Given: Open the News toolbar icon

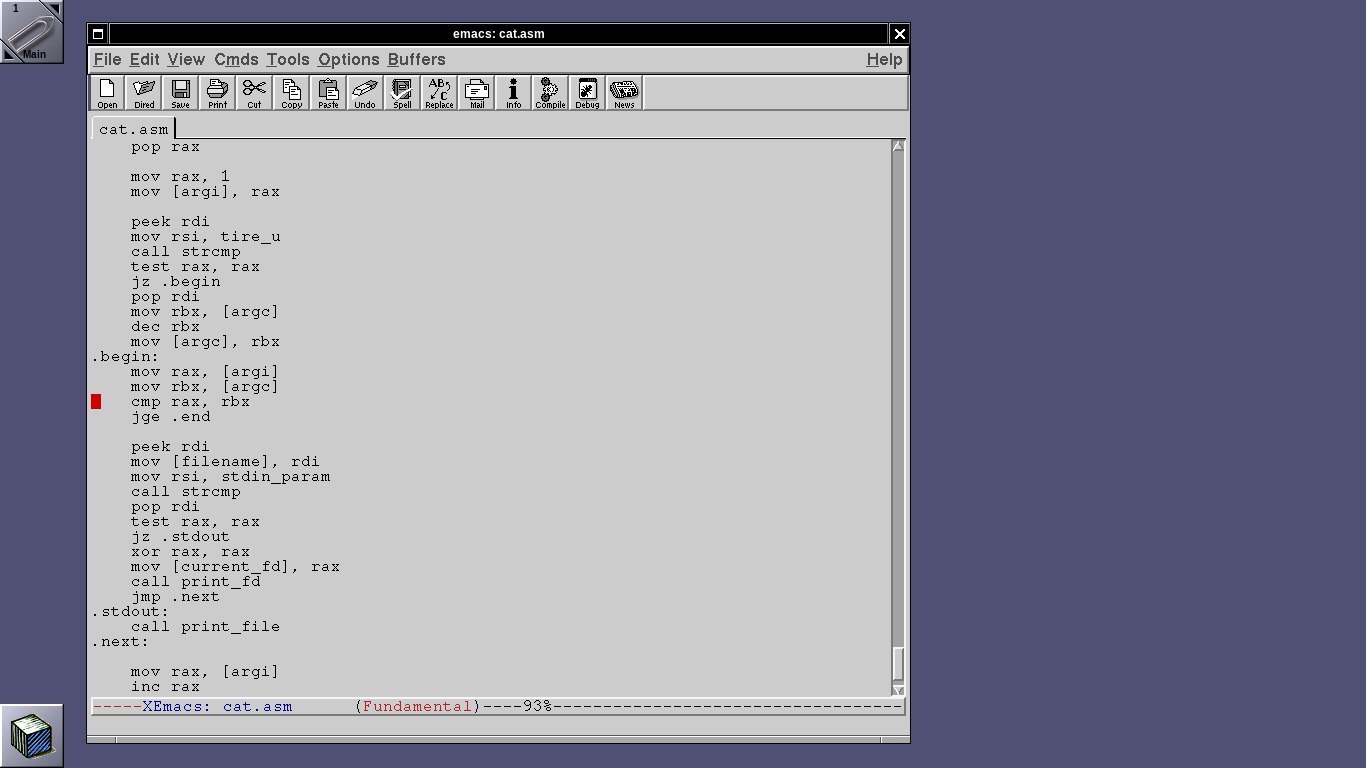Looking at the screenshot, I should click(624, 93).
